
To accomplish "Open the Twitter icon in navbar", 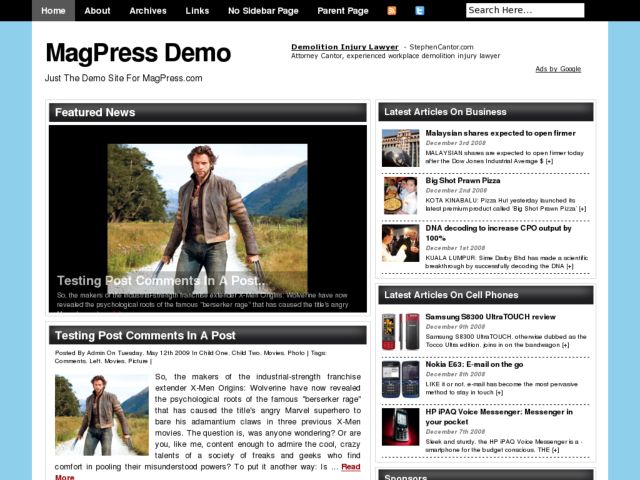I will click(420, 11).
